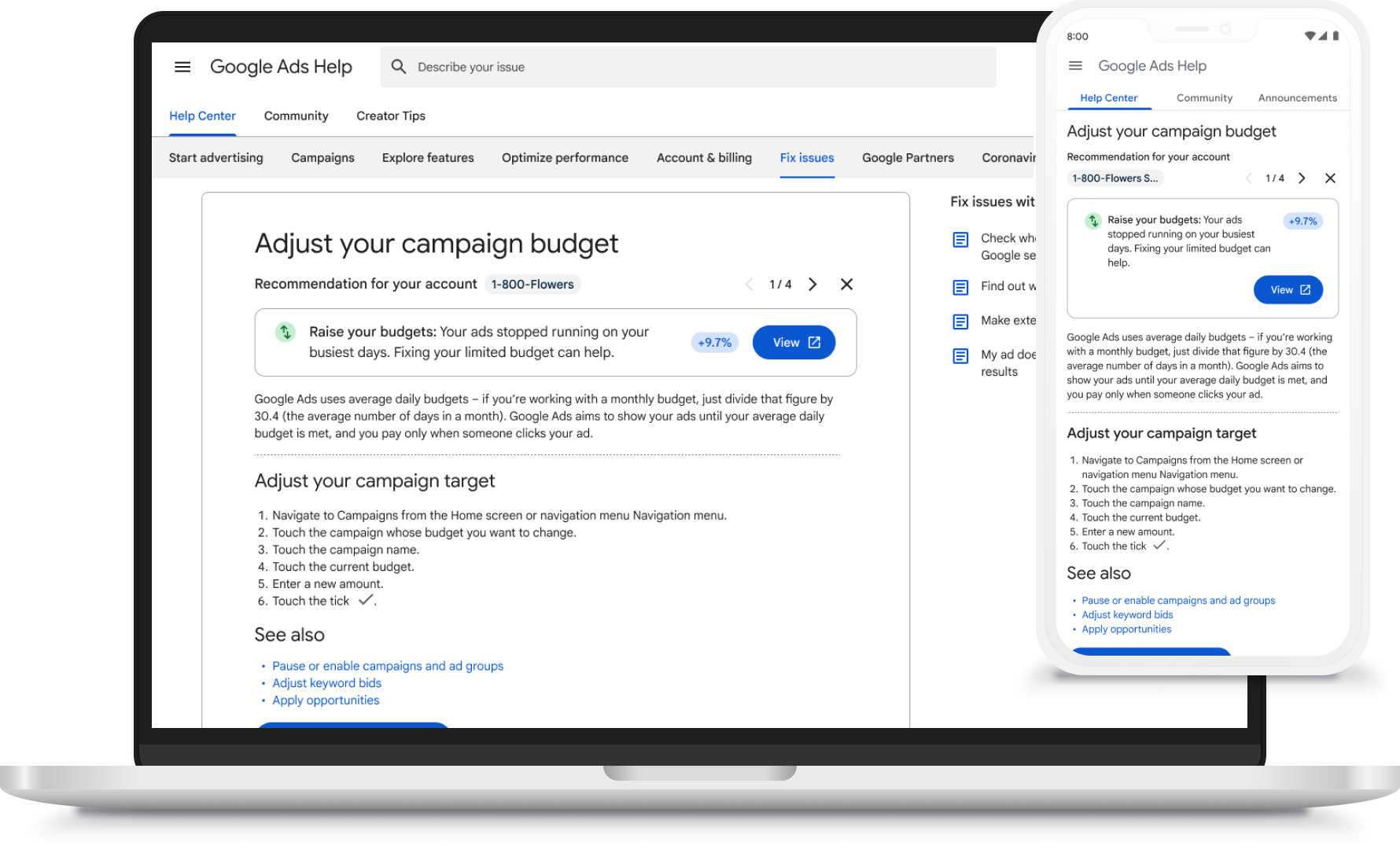Open "Pause or enable campaigns and ad groups"
Image resolution: width=1400 pixels, height=853 pixels.
coord(388,666)
